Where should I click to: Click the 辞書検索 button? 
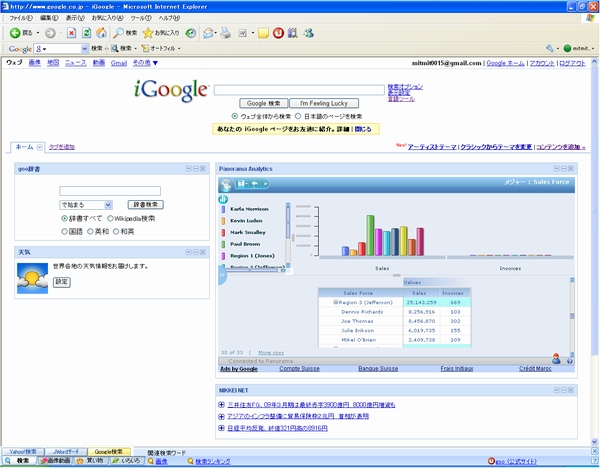click(145, 205)
